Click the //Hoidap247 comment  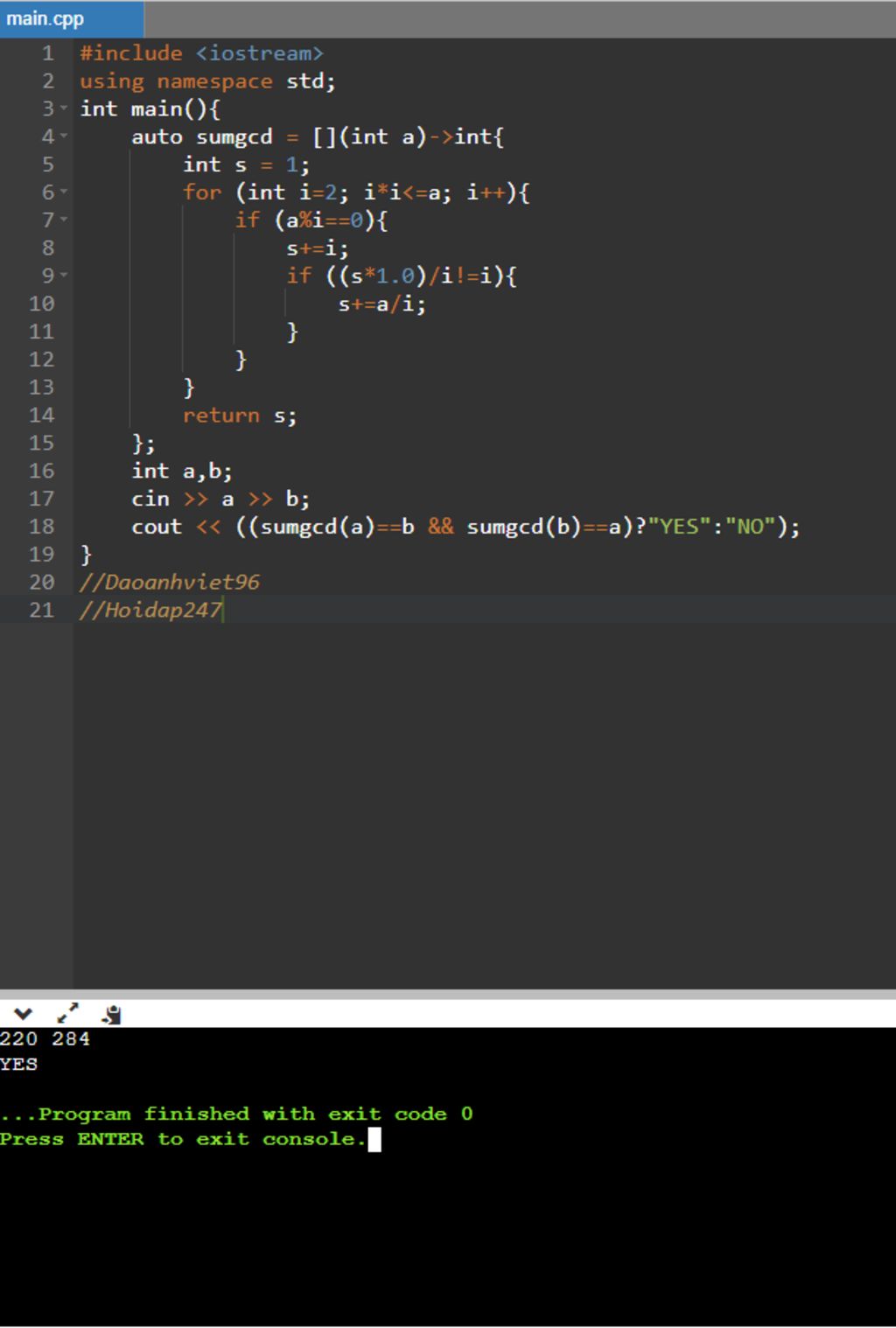point(150,611)
